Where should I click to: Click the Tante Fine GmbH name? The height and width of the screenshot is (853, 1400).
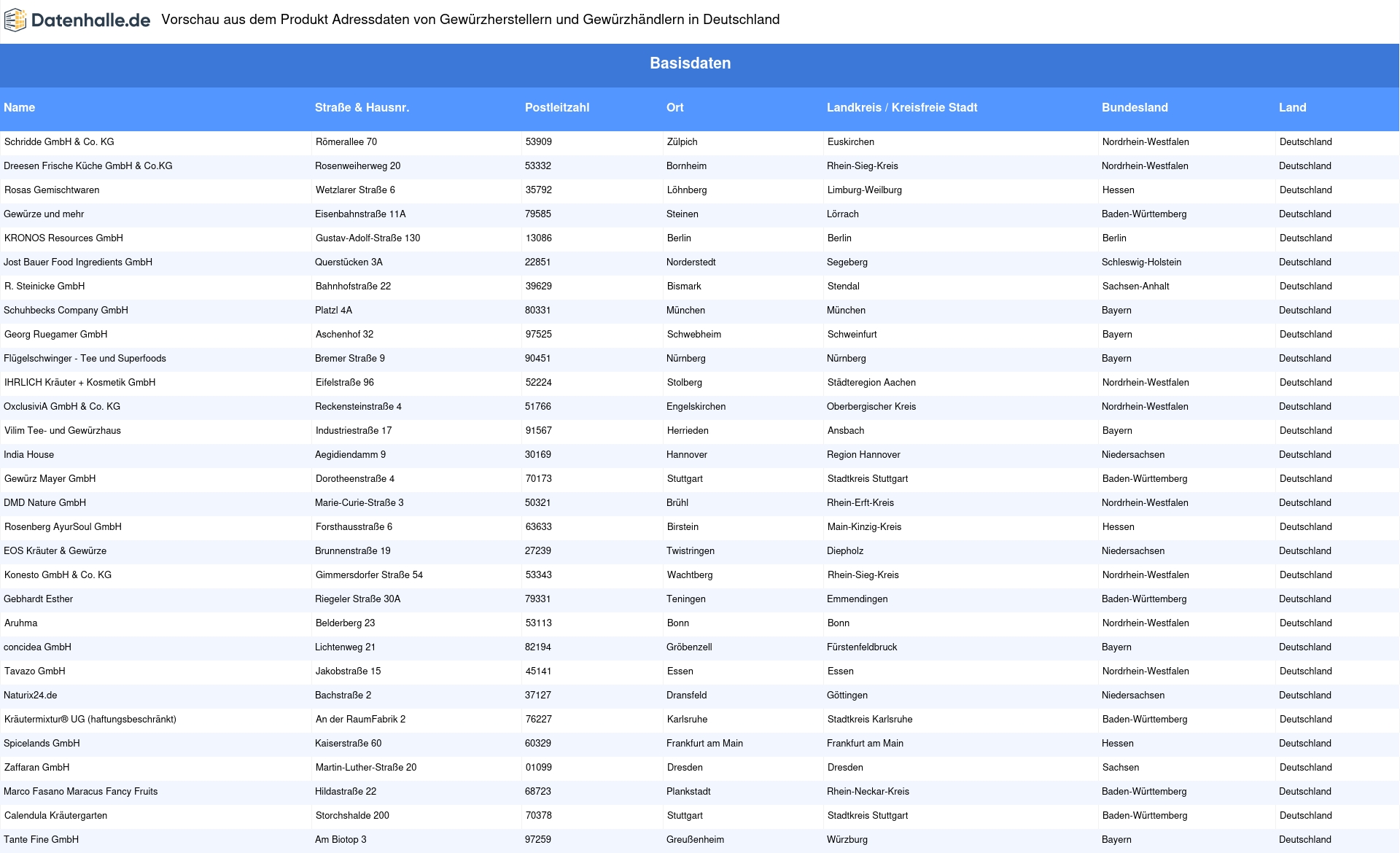[x=41, y=840]
